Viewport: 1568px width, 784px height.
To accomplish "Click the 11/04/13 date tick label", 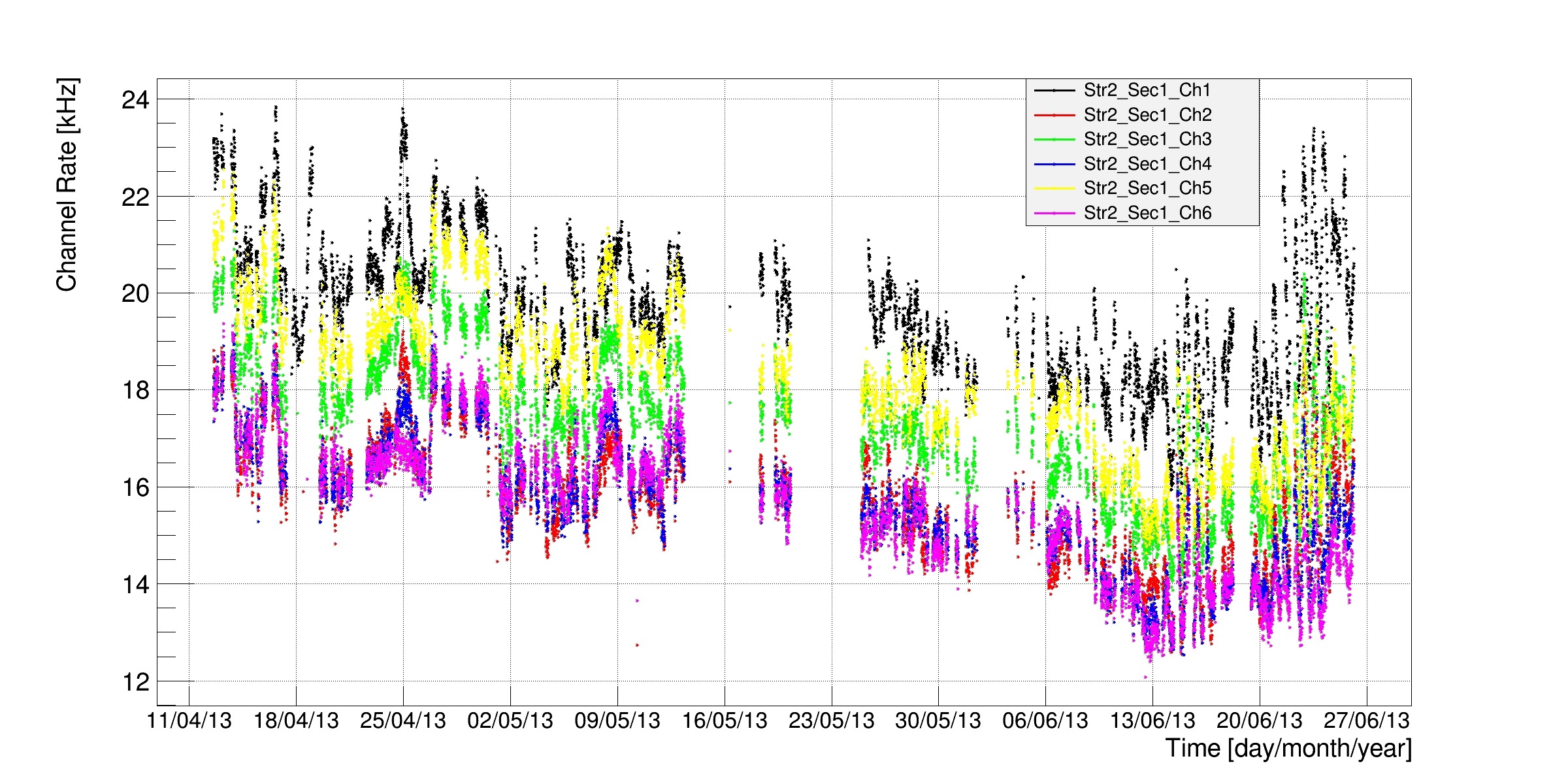I will pos(189,721).
